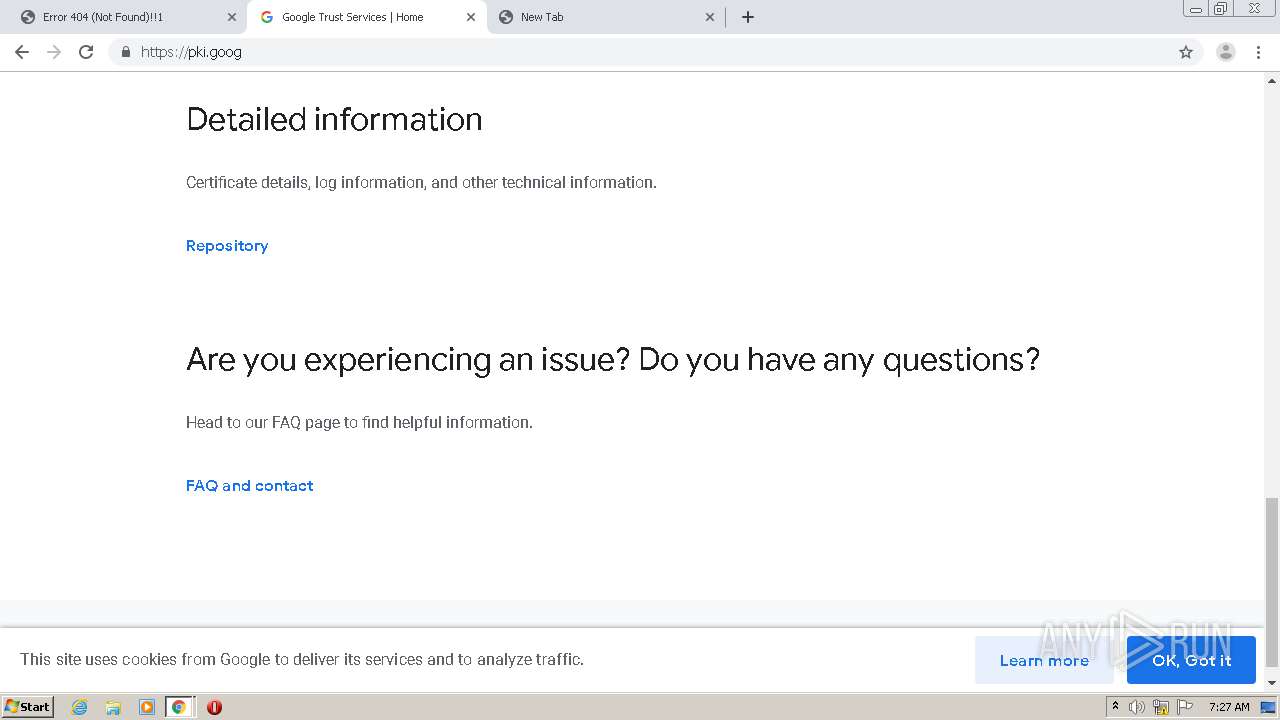1280x720 pixels.
Task: Reload the pki.goog page
Action: coord(86,52)
